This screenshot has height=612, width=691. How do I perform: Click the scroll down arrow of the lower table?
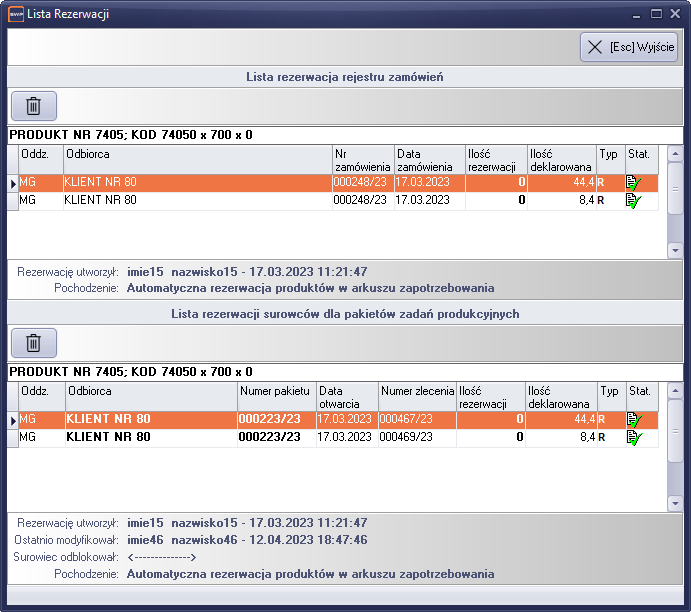(x=675, y=505)
